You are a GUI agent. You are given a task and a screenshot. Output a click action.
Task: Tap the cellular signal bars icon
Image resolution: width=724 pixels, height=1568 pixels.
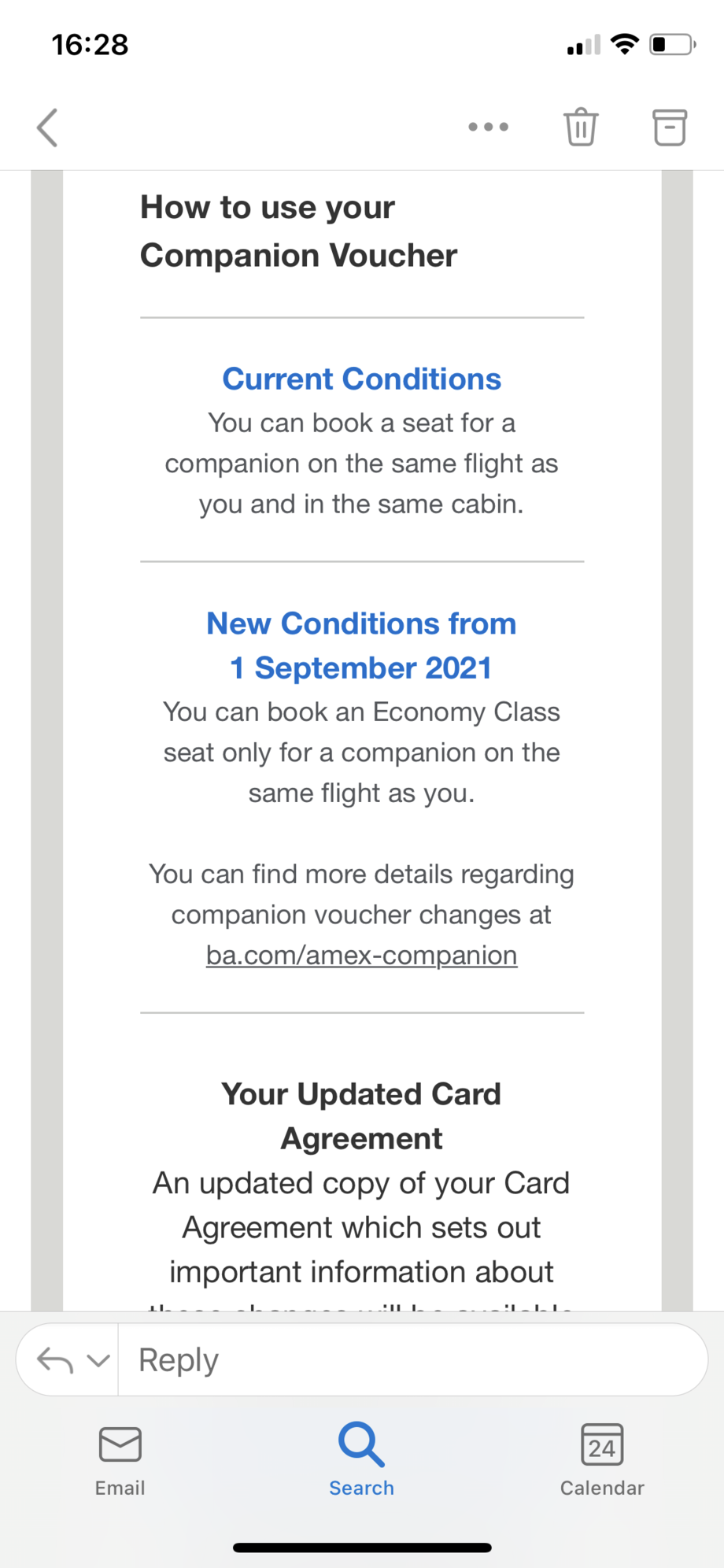click(583, 46)
